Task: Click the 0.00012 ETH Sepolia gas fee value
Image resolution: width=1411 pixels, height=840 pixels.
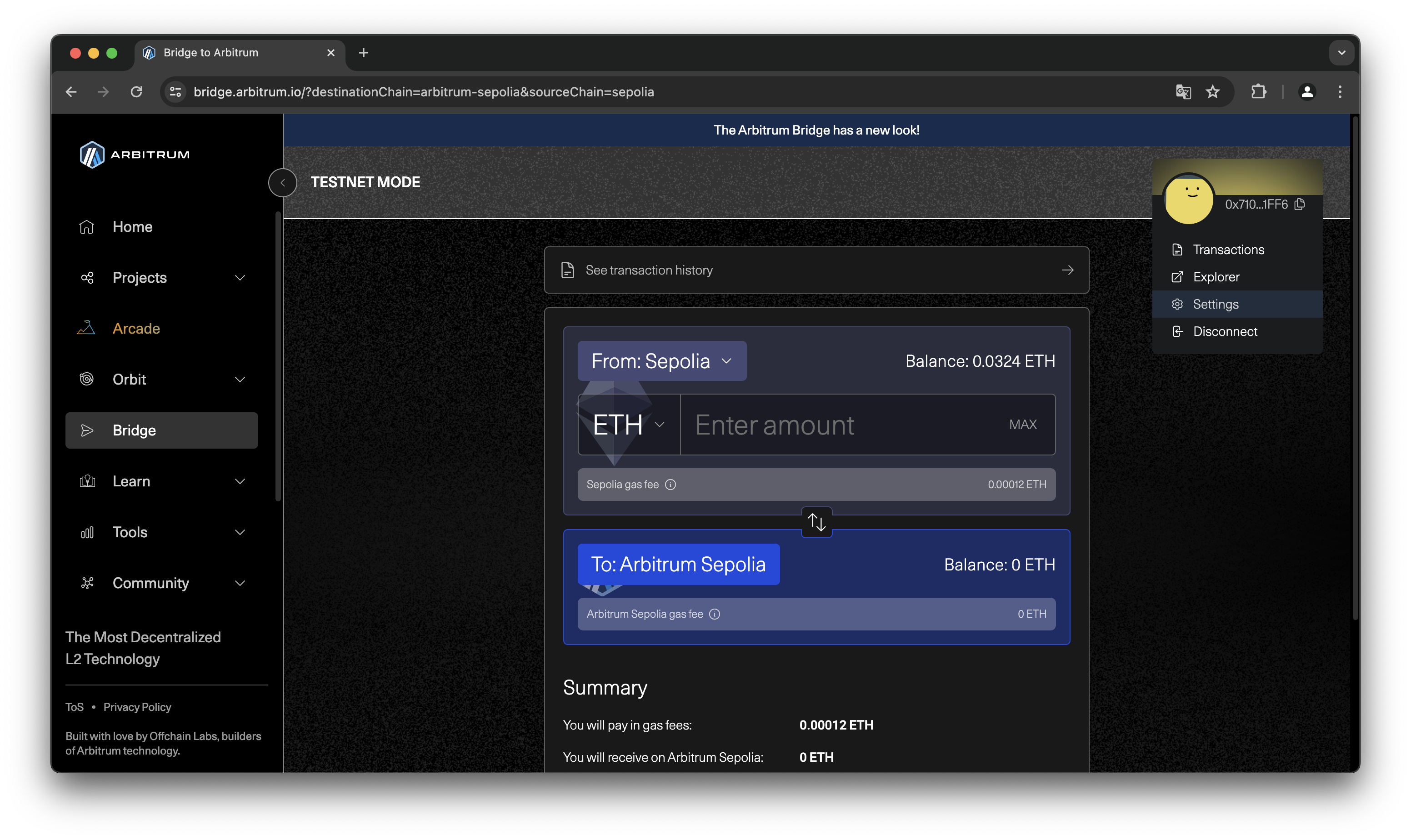Action: coord(1017,485)
